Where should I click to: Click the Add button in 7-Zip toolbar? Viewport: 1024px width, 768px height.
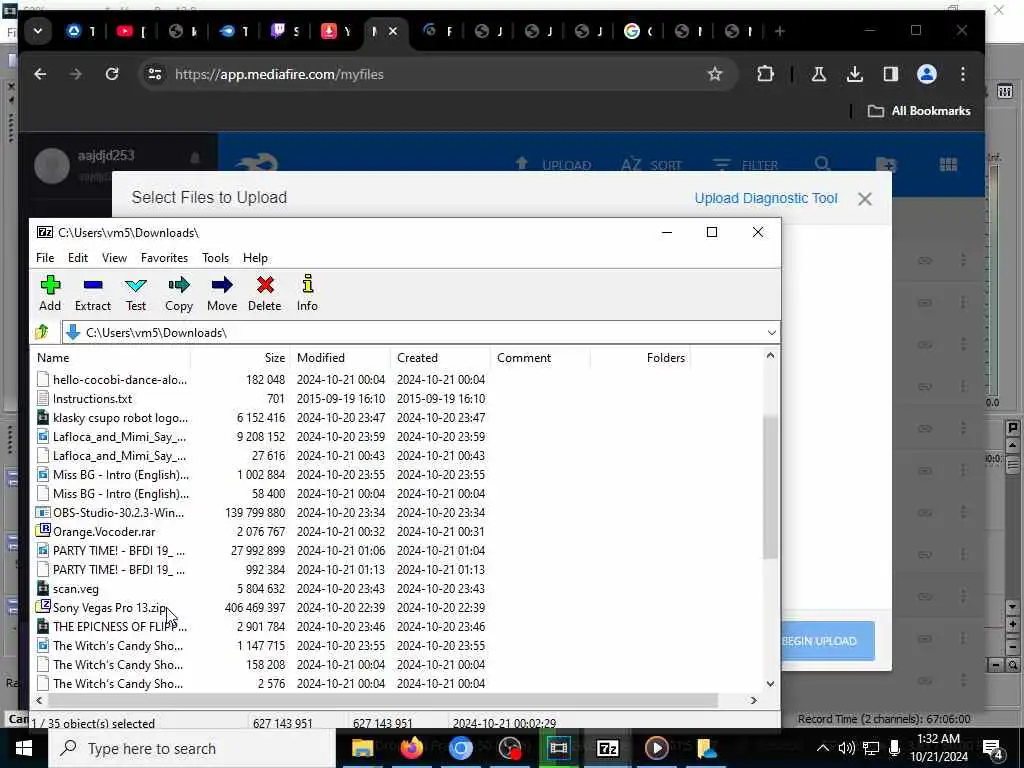tap(50, 293)
